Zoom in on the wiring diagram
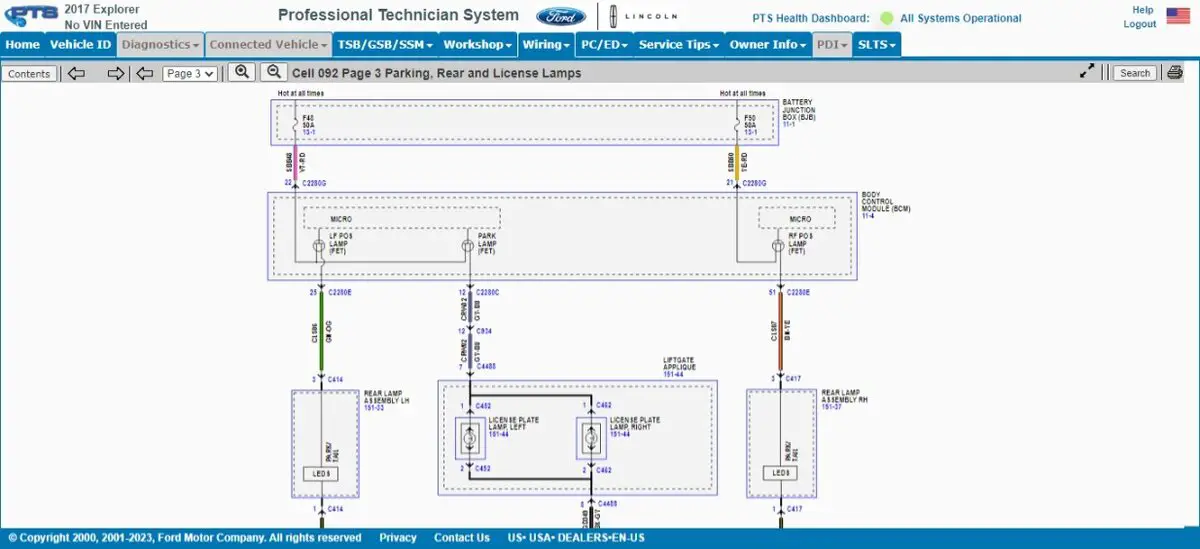 241,72
